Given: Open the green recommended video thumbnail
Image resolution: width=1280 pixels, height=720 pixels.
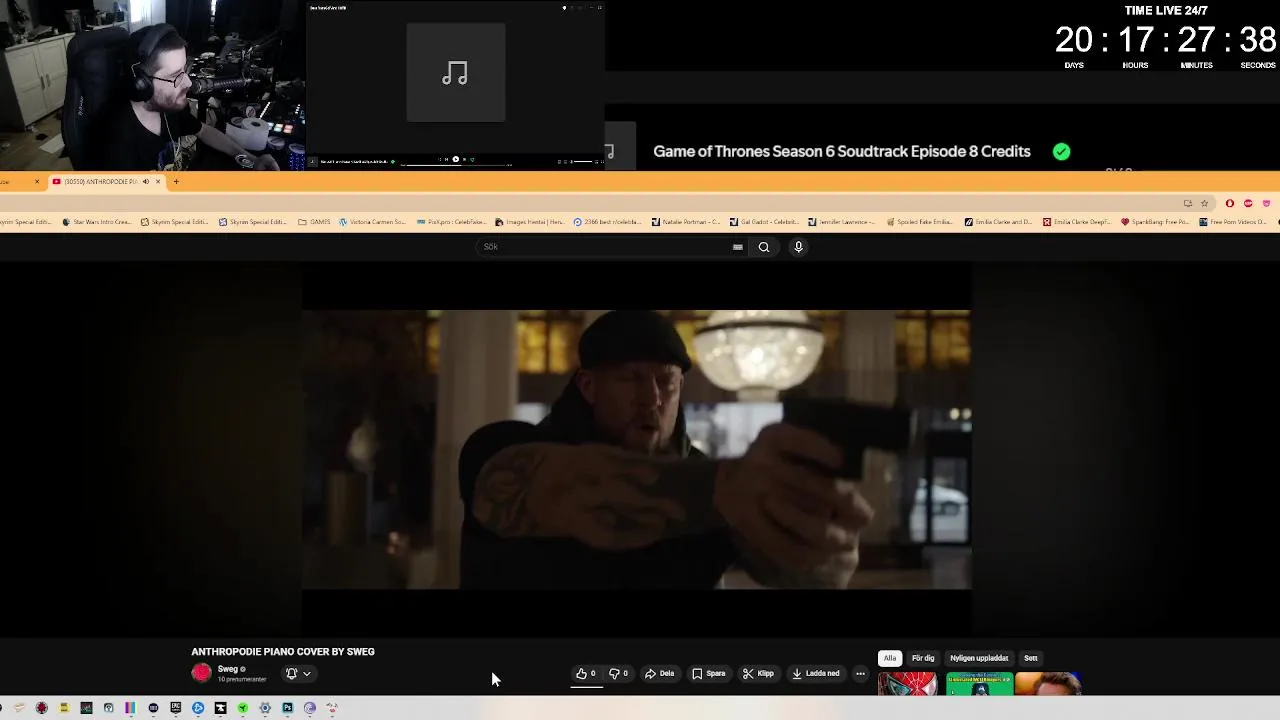Looking at the screenshot, I should tap(980, 684).
